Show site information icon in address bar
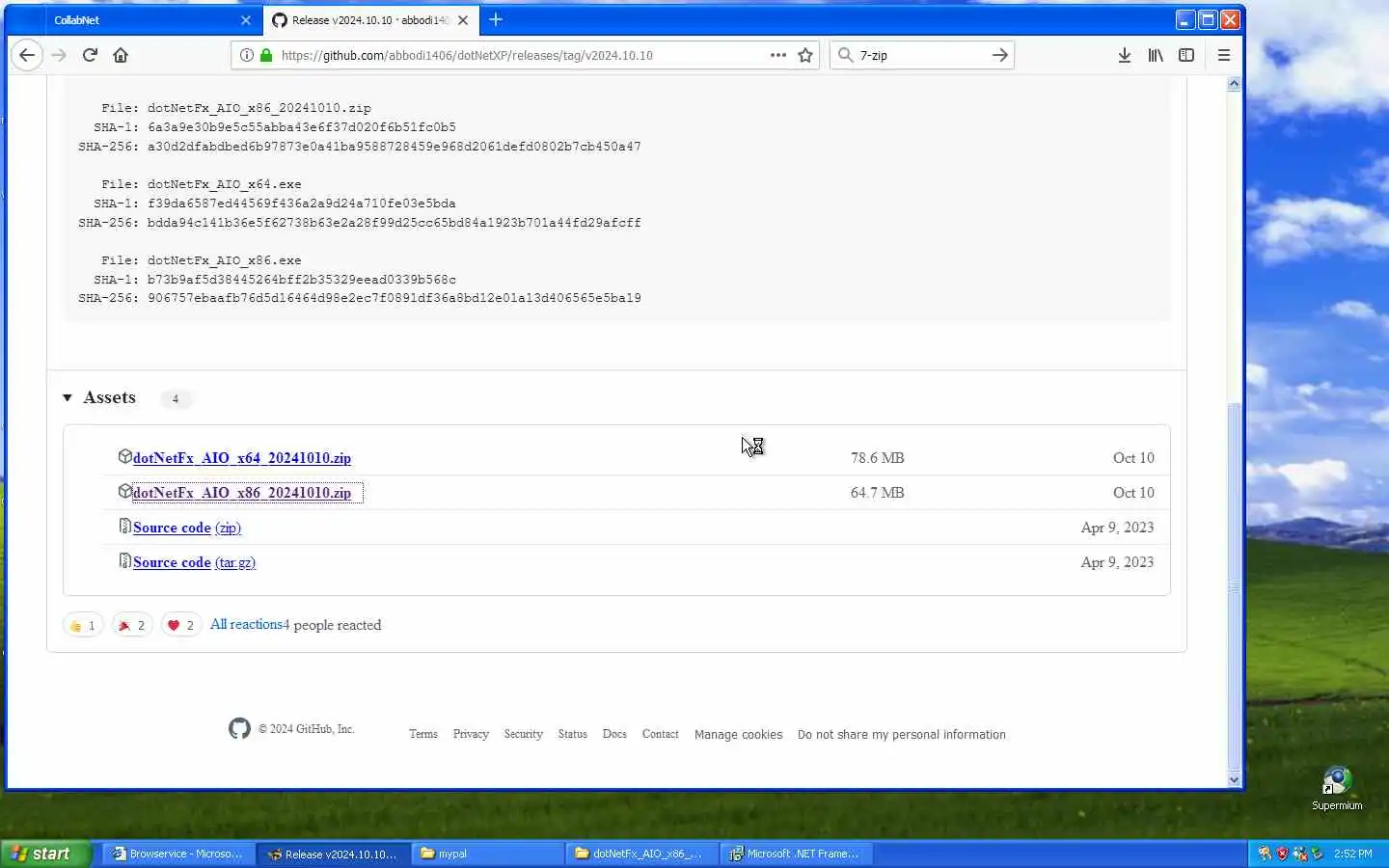 tap(247, 55)
